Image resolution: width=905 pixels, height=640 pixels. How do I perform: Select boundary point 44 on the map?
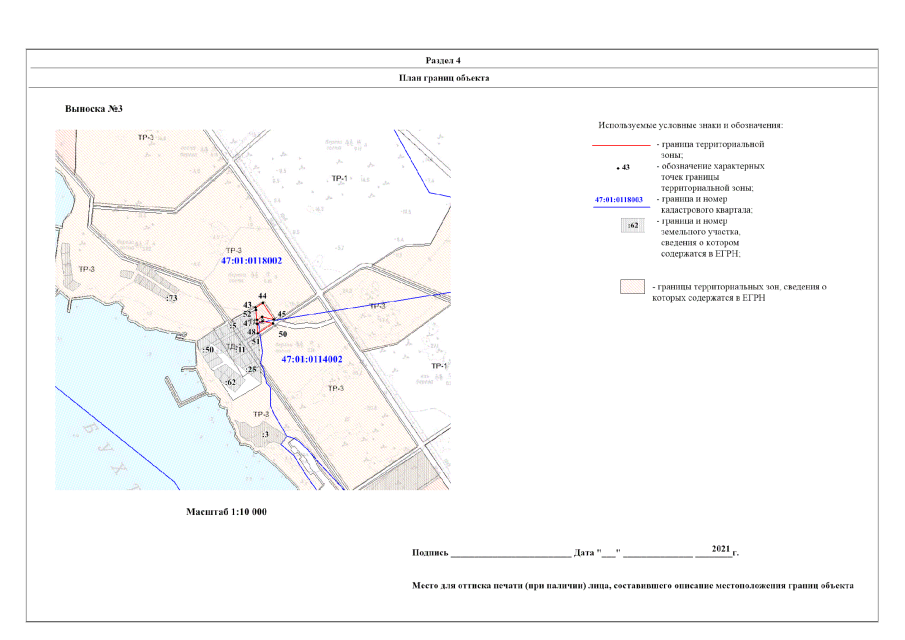tap(262, 297)
